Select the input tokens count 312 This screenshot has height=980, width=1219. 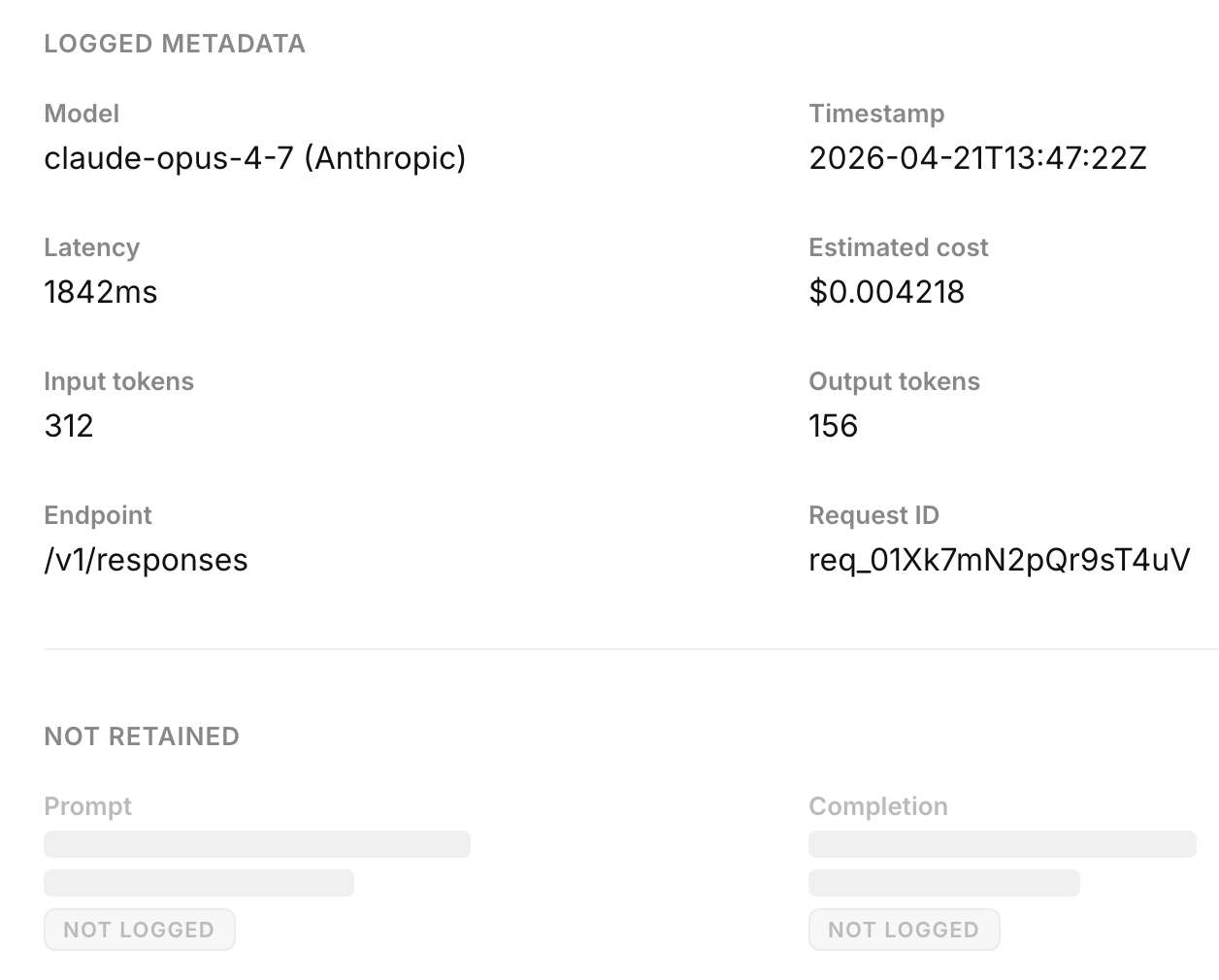(68, 425)
